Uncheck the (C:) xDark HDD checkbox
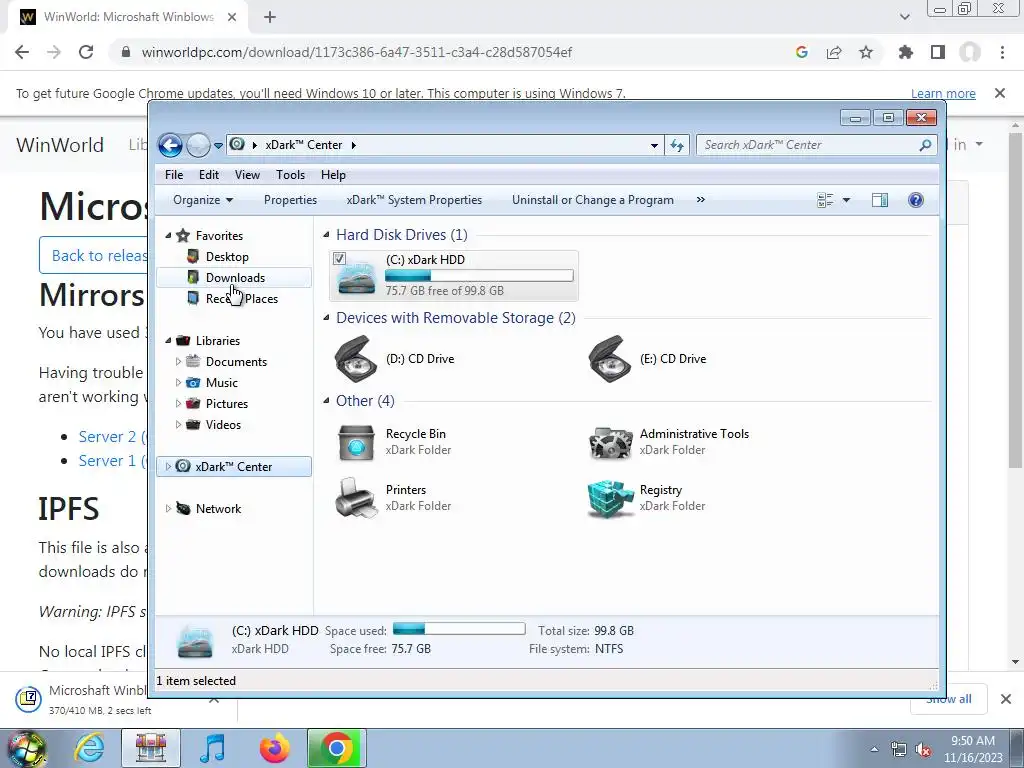 [339, 259]
